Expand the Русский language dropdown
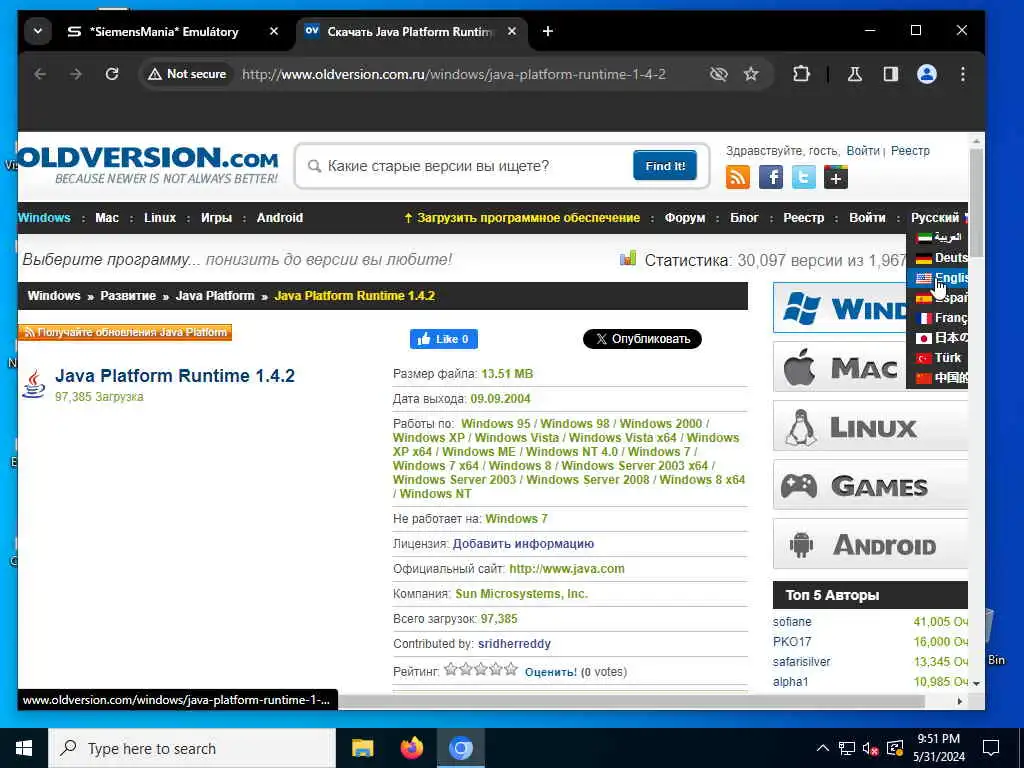The height and width of the screenshot is (768, 1024). point(937,218)
